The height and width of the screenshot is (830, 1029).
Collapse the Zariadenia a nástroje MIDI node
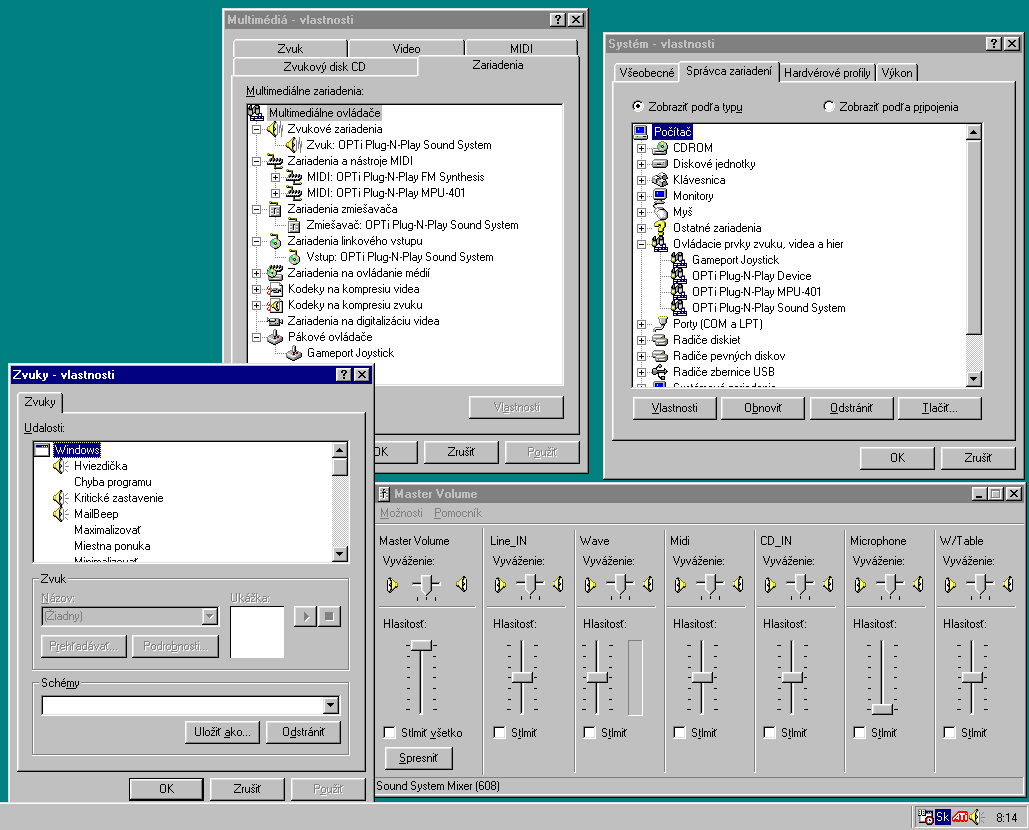coord(257,161)
